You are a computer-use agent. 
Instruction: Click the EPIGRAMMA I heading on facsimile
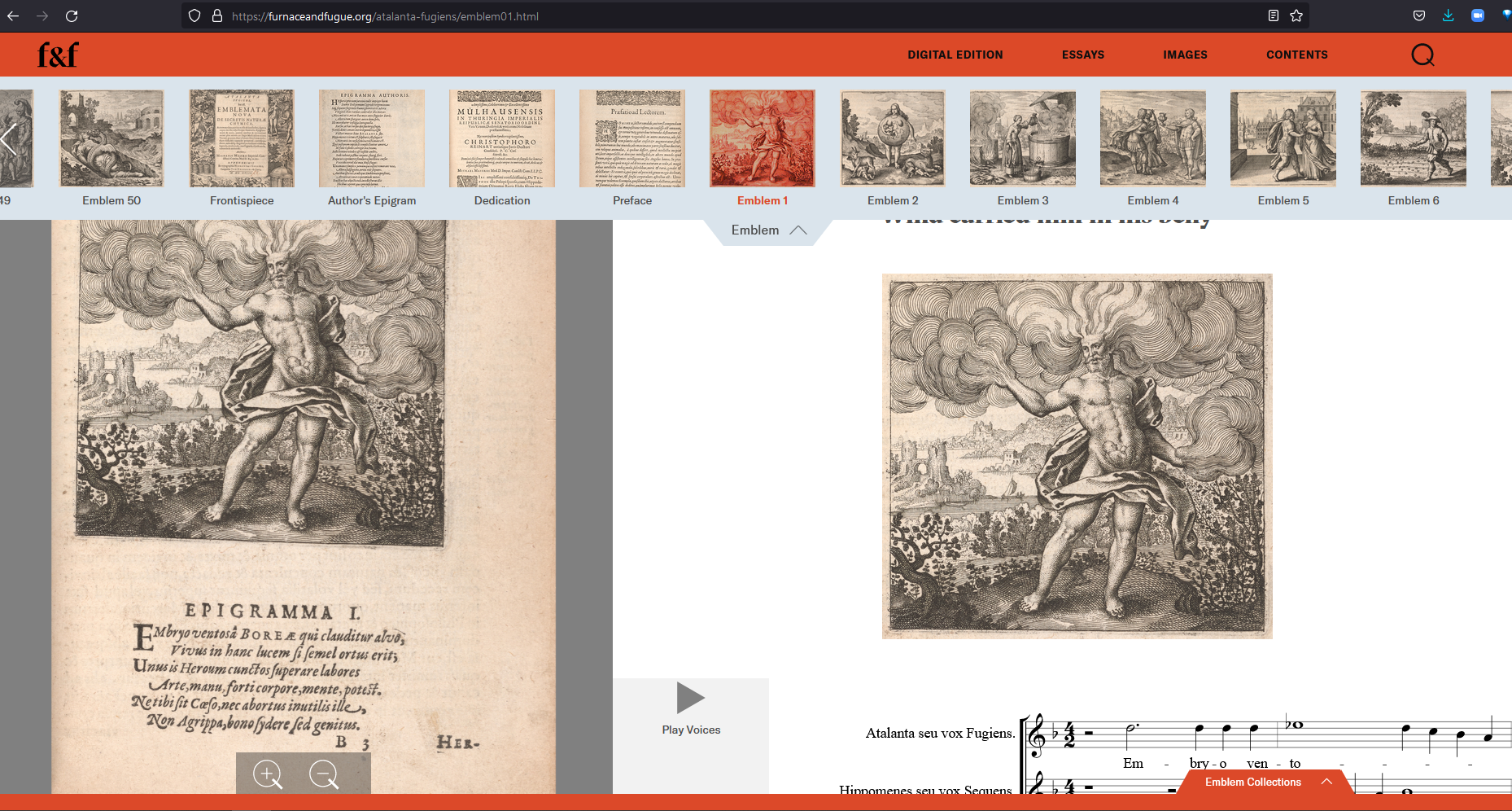point(272,612)
